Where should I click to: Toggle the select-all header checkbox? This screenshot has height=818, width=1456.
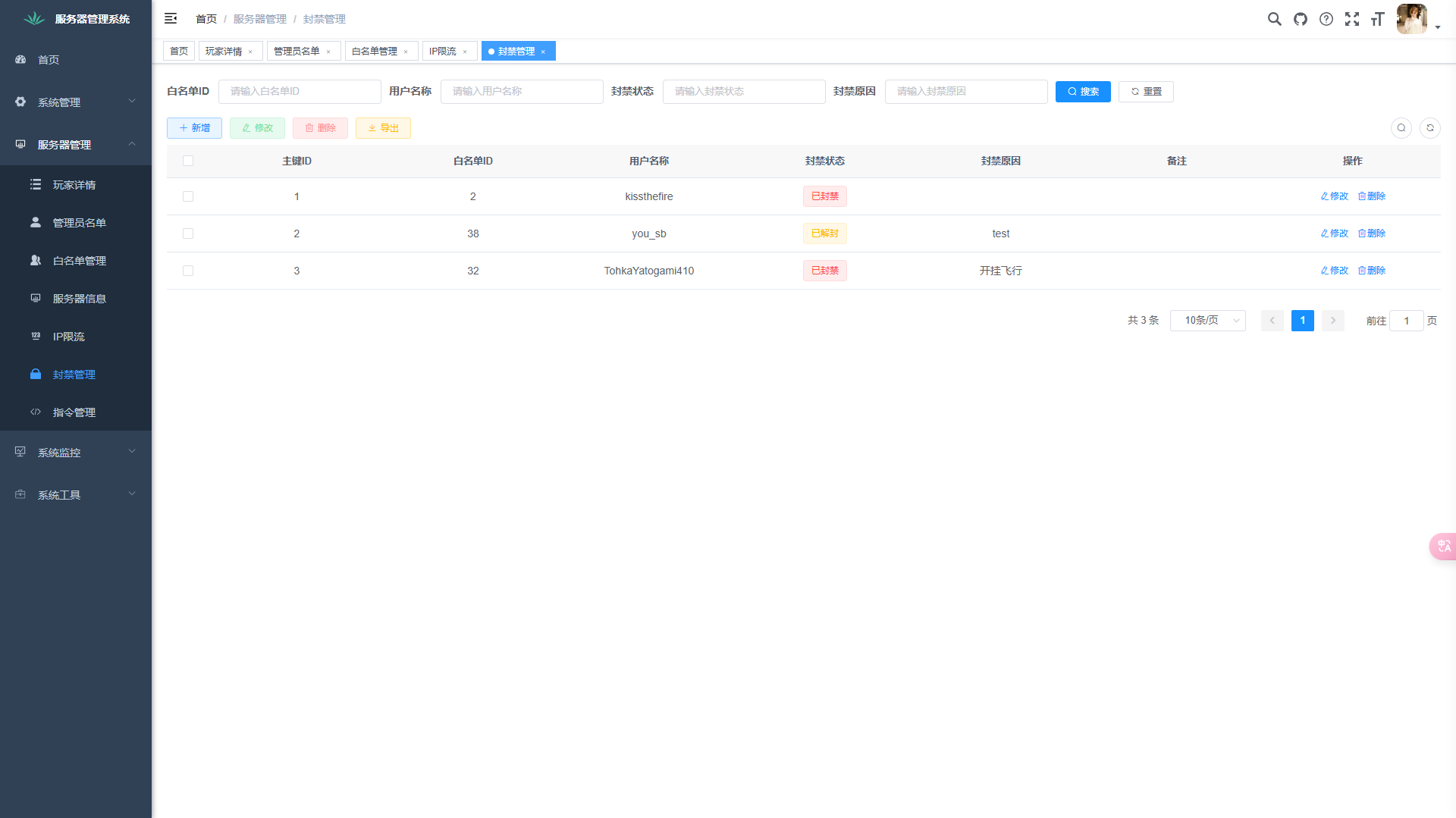point(188,161)
